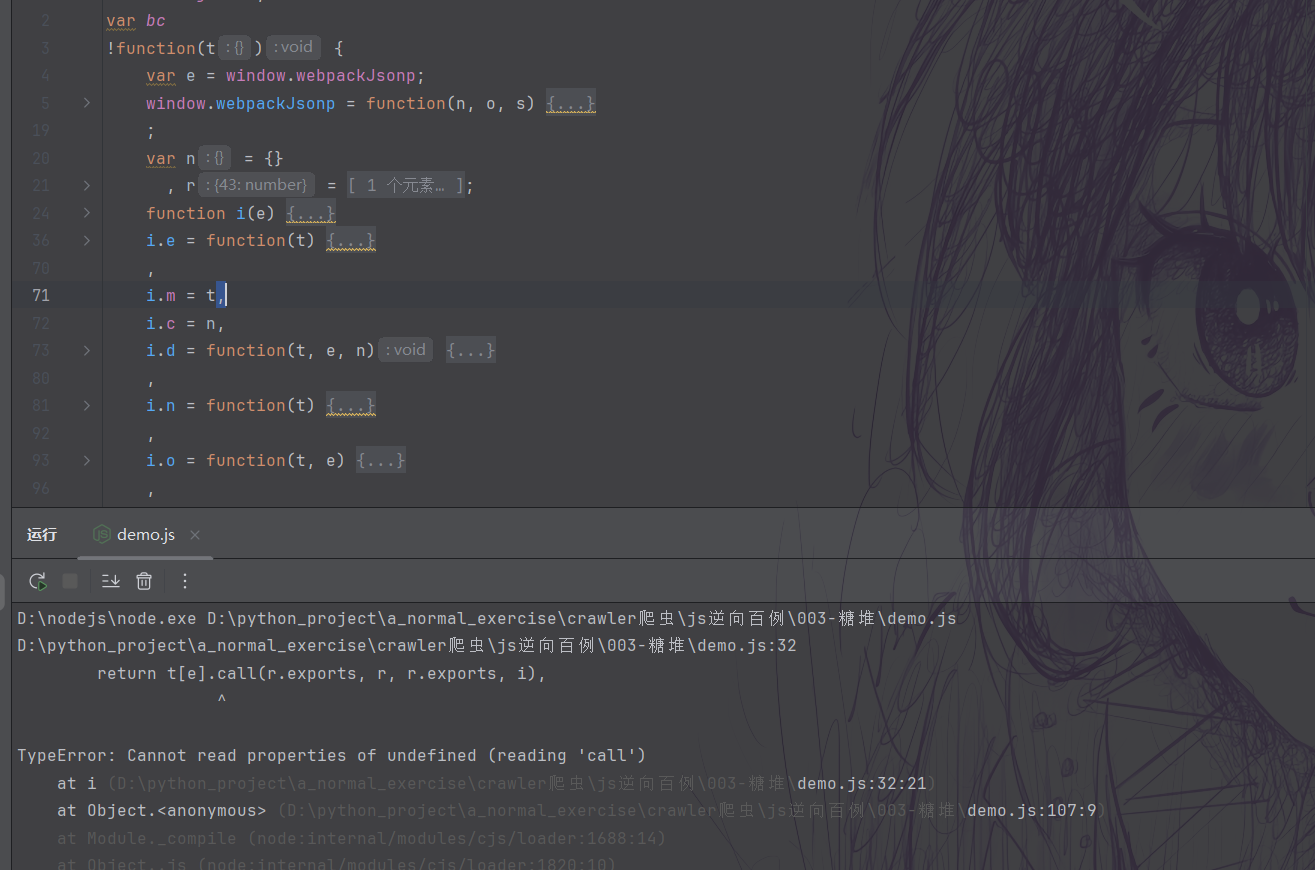1315x870 pixels.
Task: Click the ':void' inlay hint on i.d line
Action: coord(406,350)
